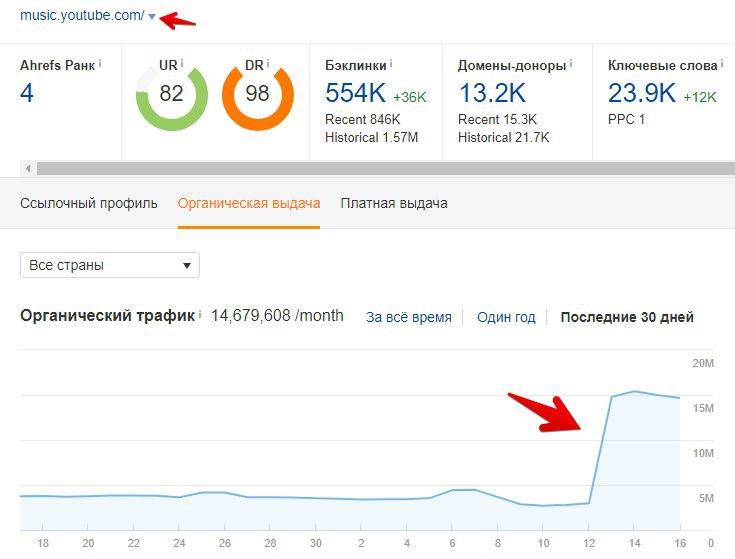Open the Ahrefs rank value 4
Screen dimensions: 735x559
27,93
